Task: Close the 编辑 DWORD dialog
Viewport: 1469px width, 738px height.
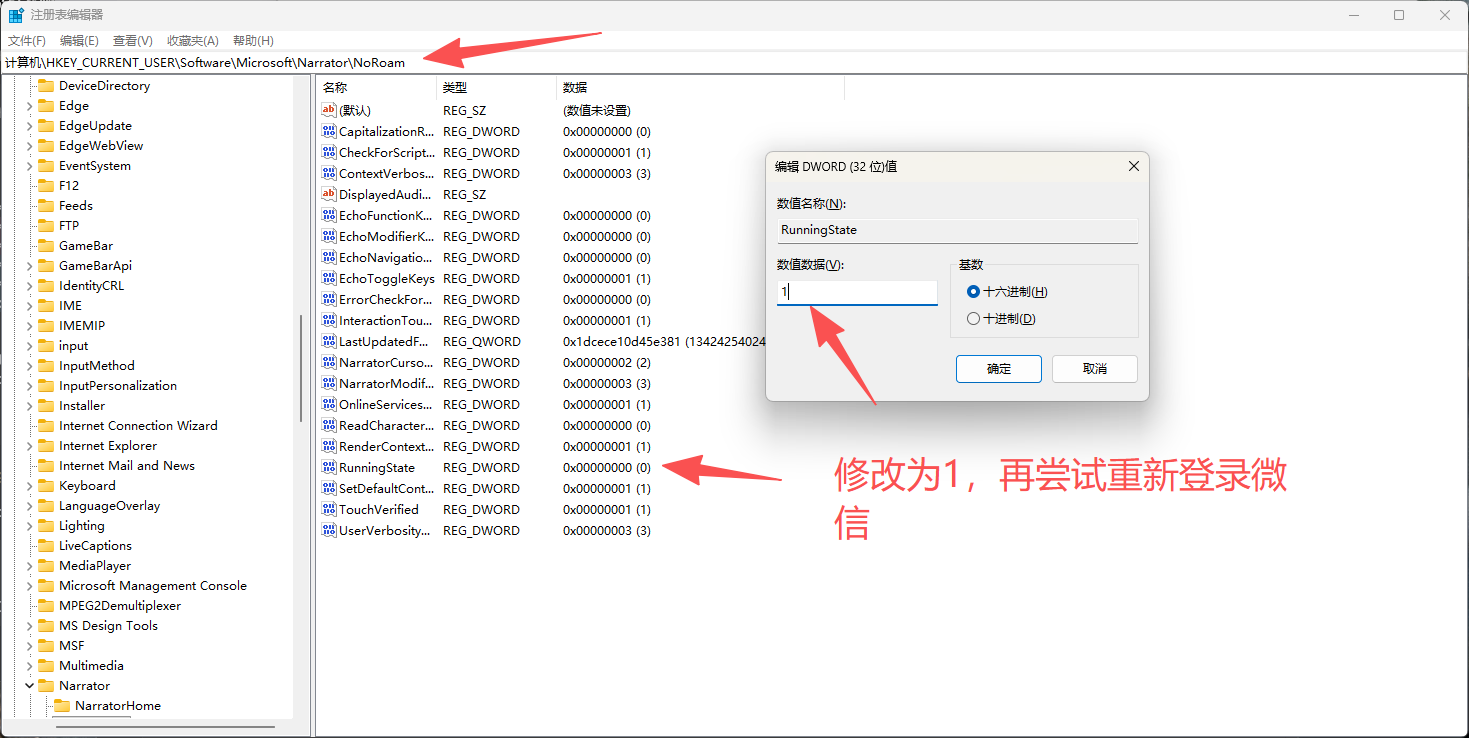Action: coord(1133,167)
